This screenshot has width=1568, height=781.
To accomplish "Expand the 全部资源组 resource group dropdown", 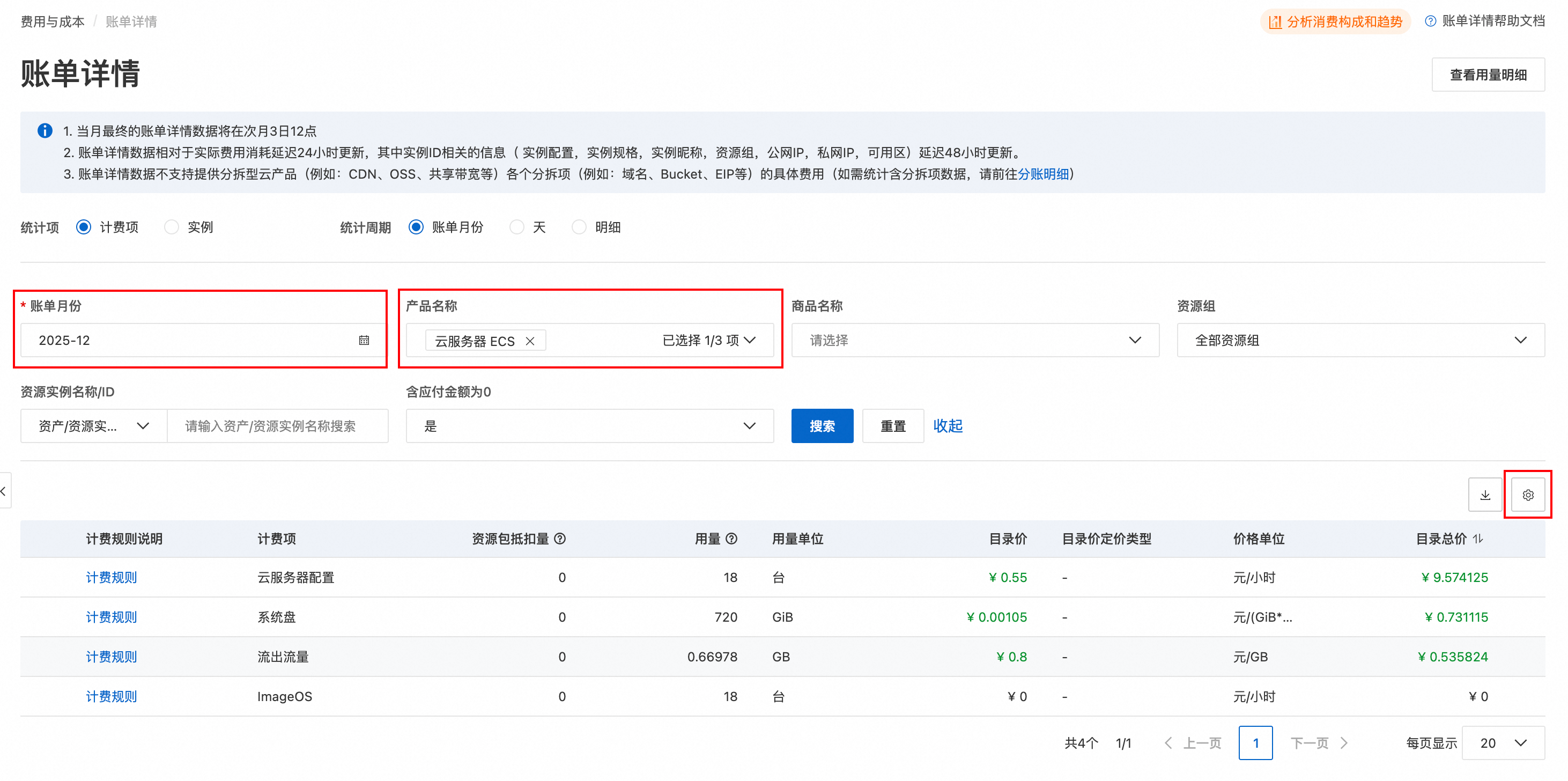I will click(x=1360, y=340).
